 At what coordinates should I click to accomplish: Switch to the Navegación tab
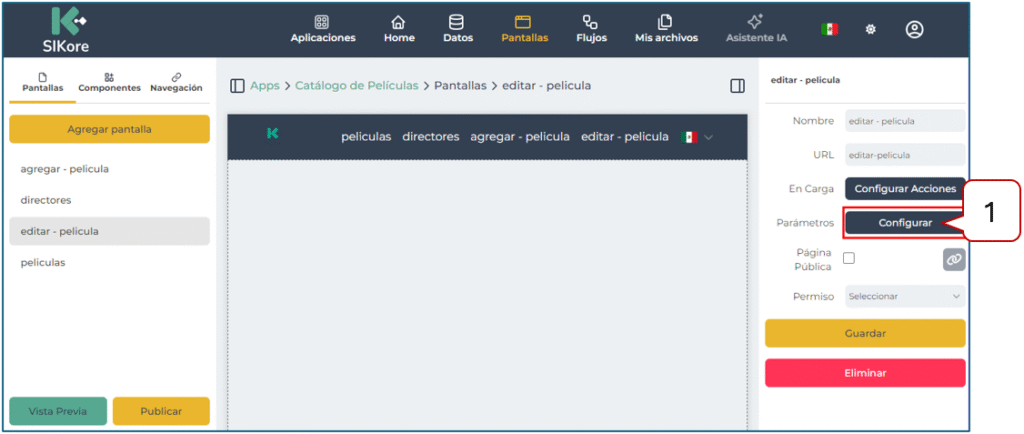pos(176,82)
